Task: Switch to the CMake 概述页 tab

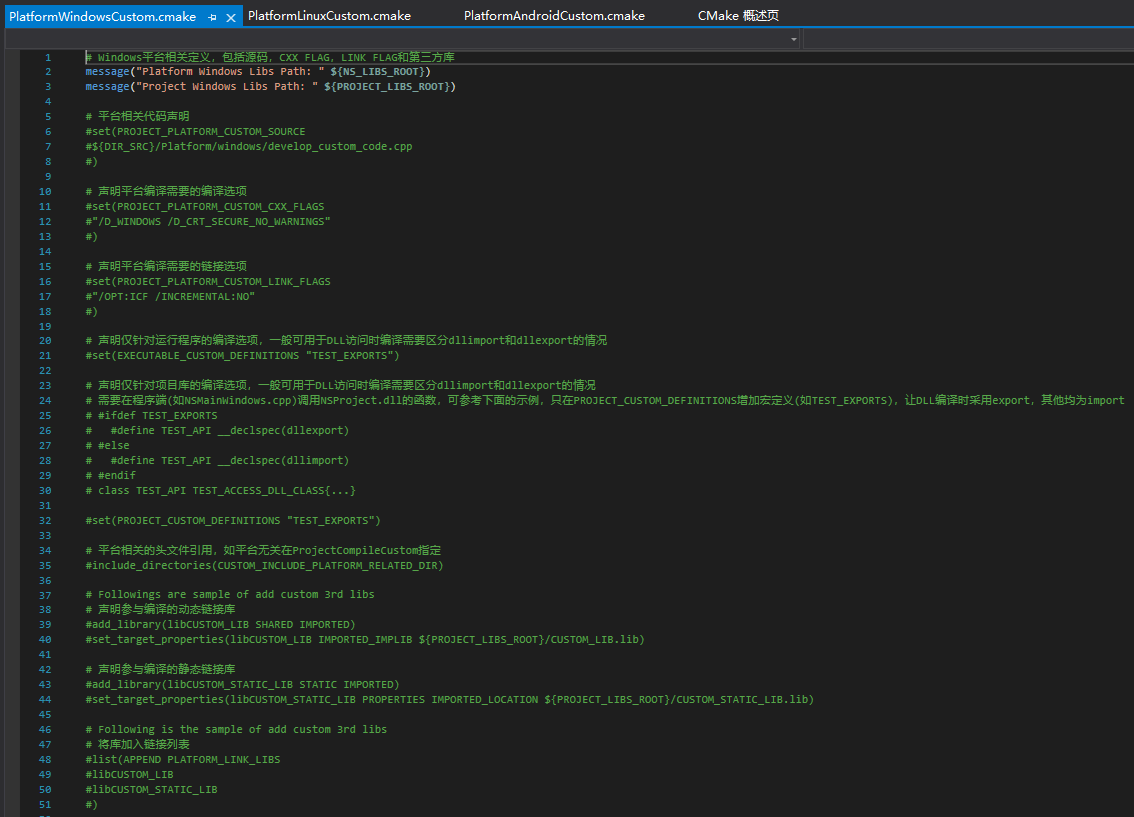Action: click(x=738, y=16)
